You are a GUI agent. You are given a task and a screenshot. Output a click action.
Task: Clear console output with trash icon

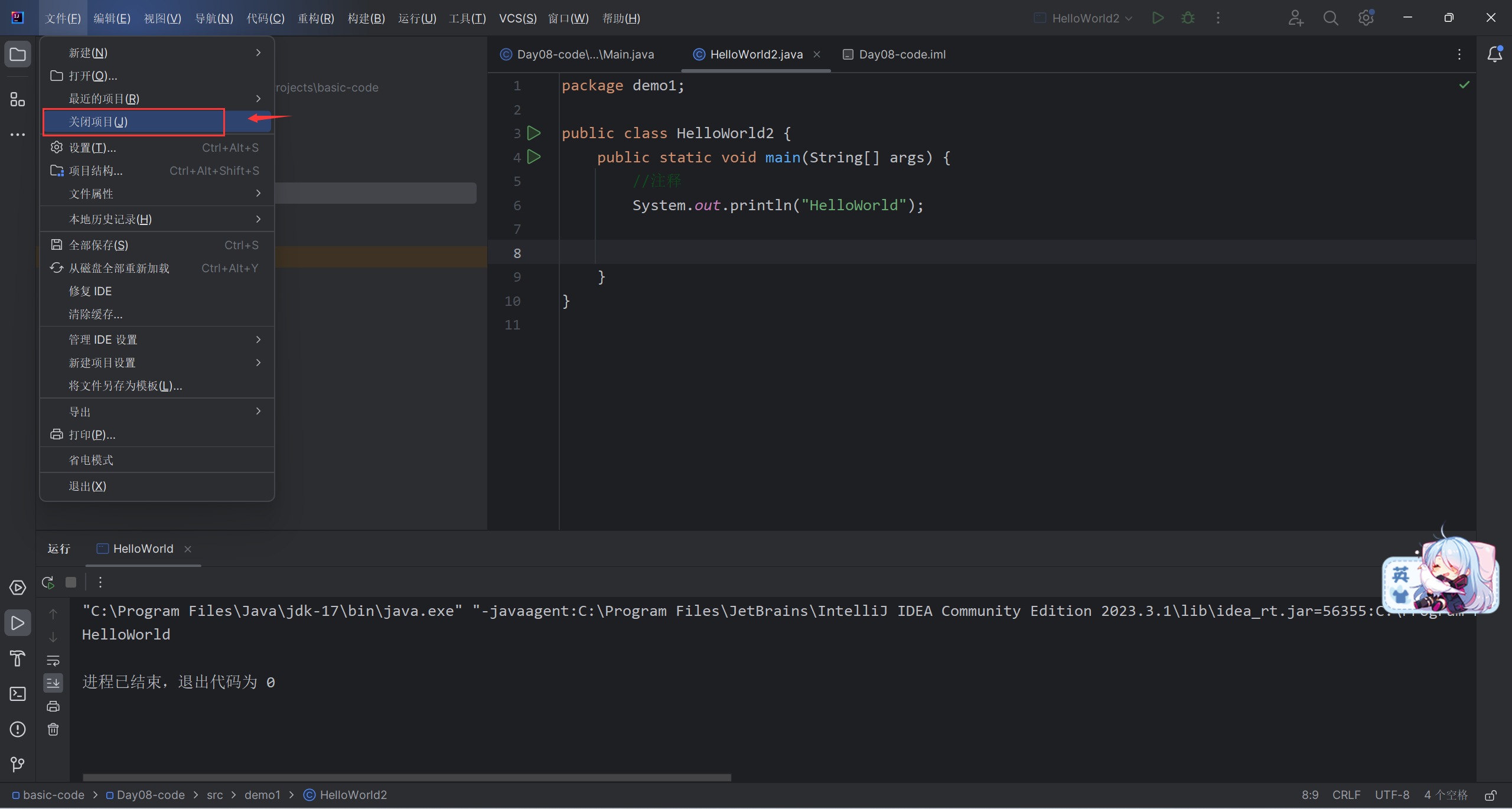(x=53, y=729)
